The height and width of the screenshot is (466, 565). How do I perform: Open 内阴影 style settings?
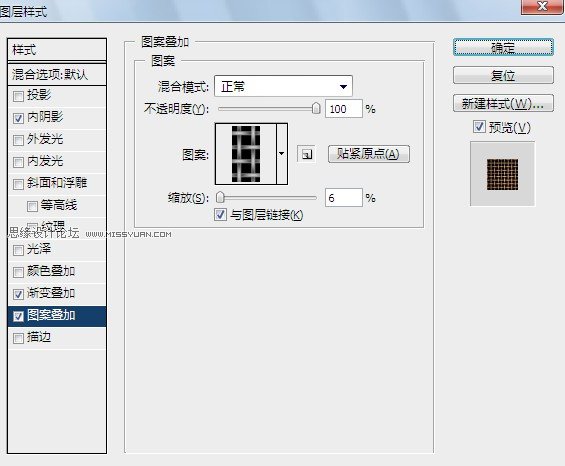point(45,117)
